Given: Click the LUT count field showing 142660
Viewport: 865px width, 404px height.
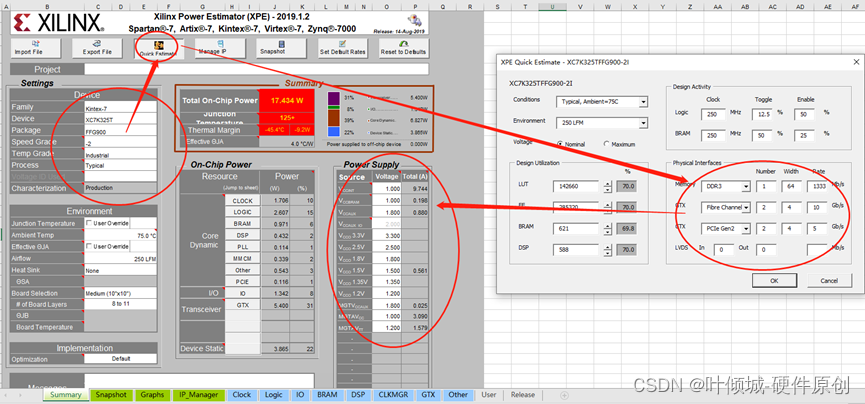Looking at the screenshot, I should point(576,187).
